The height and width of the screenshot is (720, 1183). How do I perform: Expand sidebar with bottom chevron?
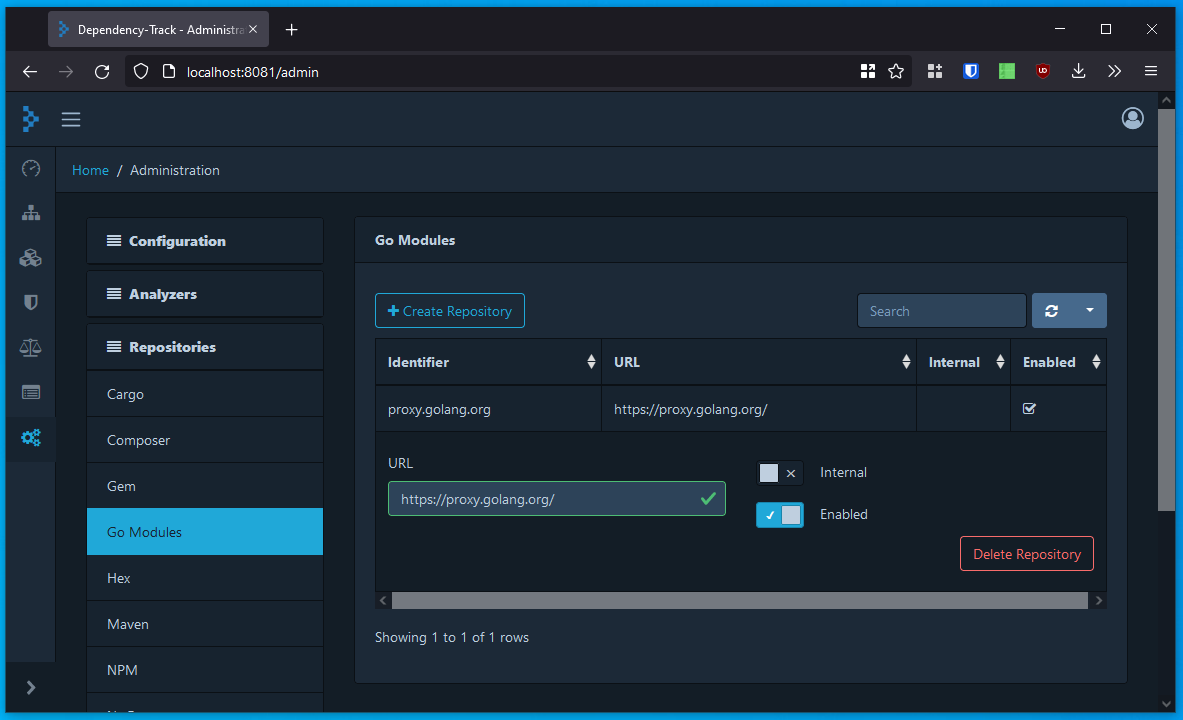click(31, 688)
